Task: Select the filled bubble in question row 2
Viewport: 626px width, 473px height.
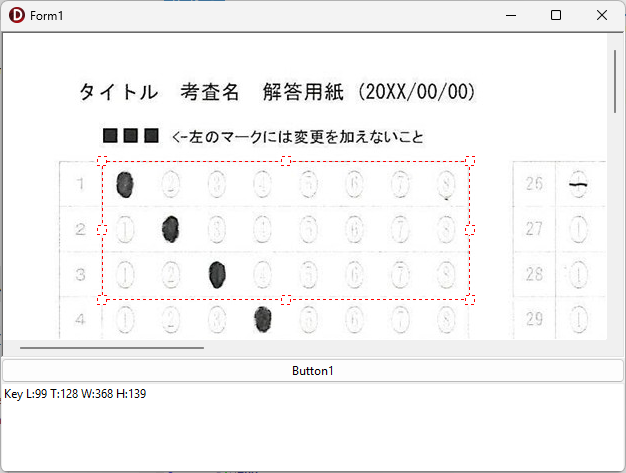Action: [171, 229]
